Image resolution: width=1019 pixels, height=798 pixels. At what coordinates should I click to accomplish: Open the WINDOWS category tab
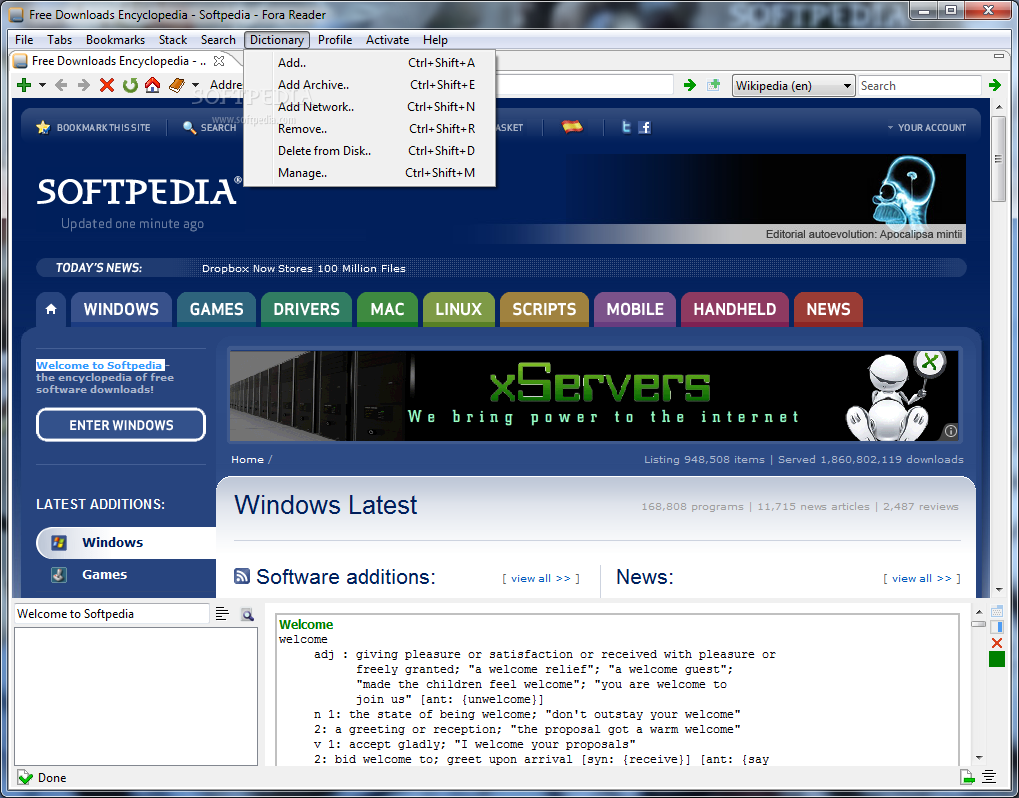[x=121, y=309]
